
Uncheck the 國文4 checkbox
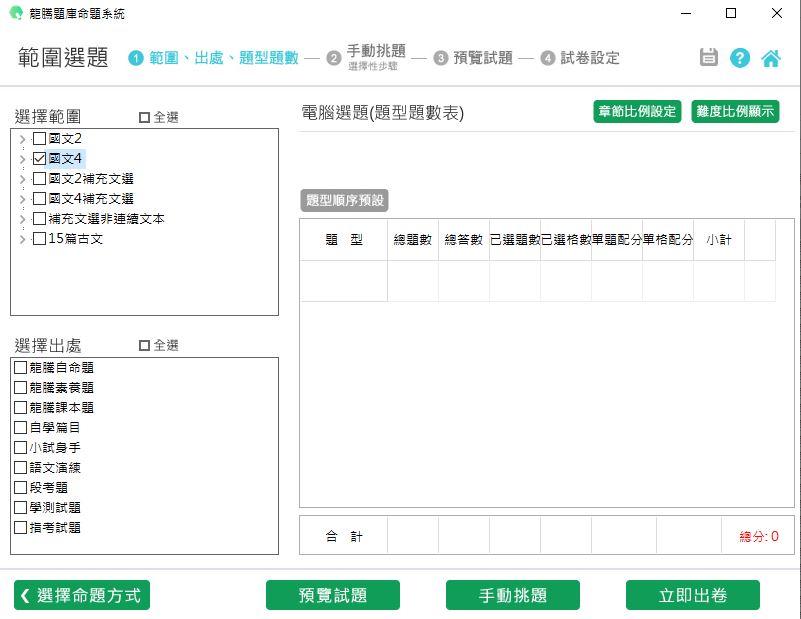click(x=39, y=159)
